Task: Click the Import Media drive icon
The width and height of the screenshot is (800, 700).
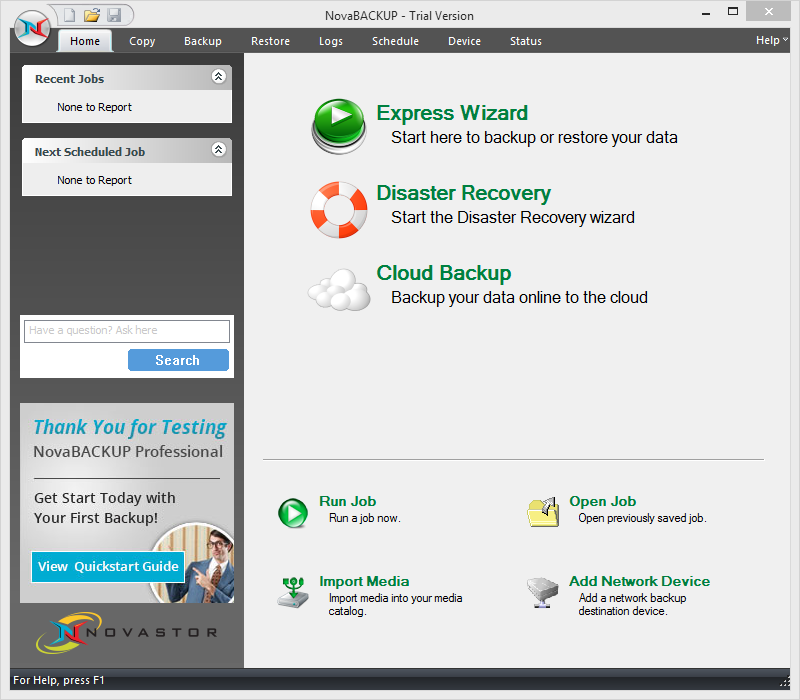Action: 294,592
